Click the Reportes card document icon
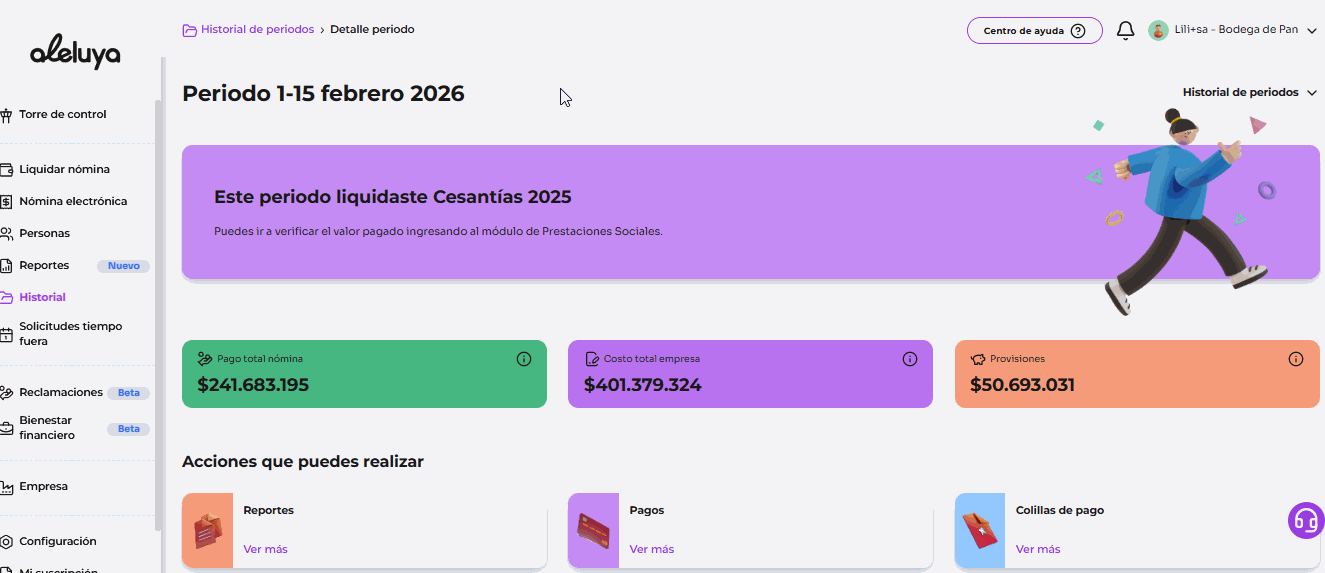The image size is (1325, 573). coord(208,530)
